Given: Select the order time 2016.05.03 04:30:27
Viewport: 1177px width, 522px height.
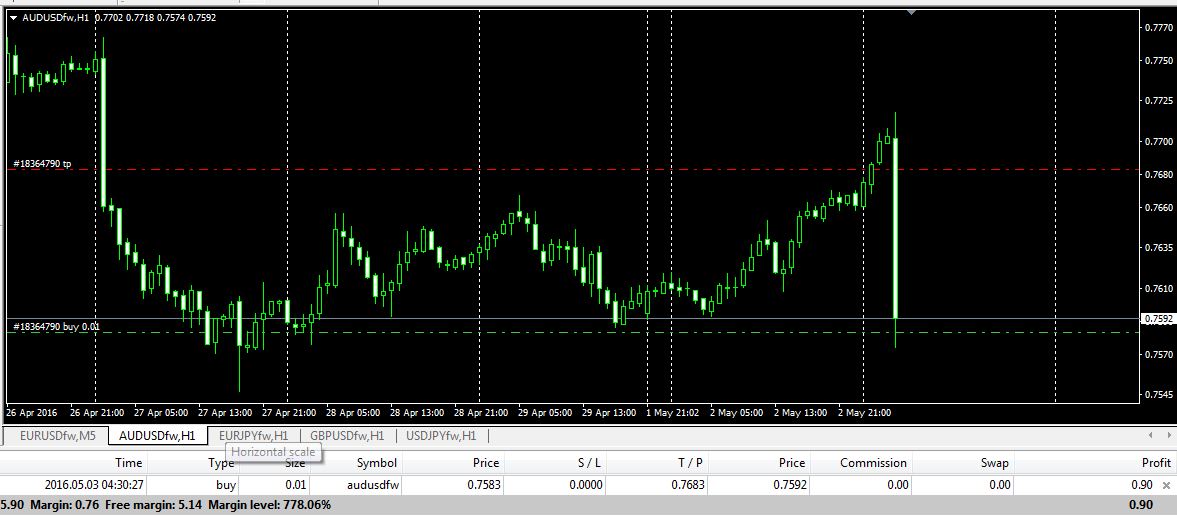Looking at the screenshot, I should (x=93, y=485).
